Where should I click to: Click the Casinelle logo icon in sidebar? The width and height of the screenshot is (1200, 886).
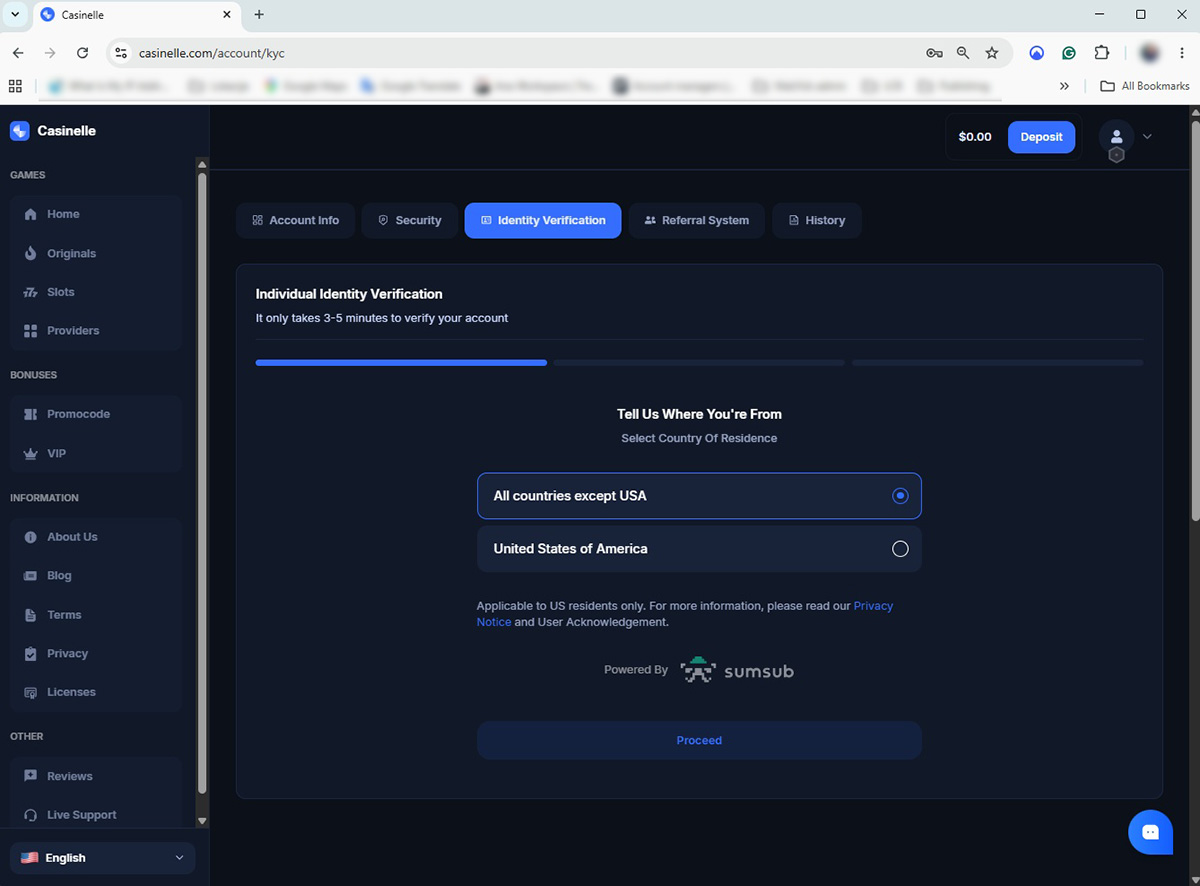20,131
